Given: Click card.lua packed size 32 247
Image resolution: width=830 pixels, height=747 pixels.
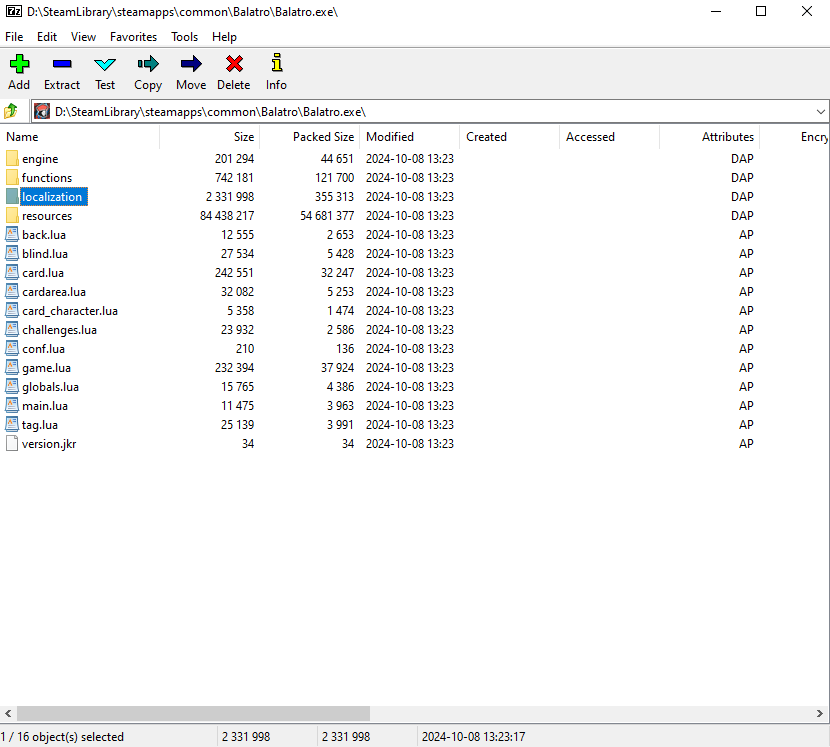Looking at the screenshot, I should (337, 273).
